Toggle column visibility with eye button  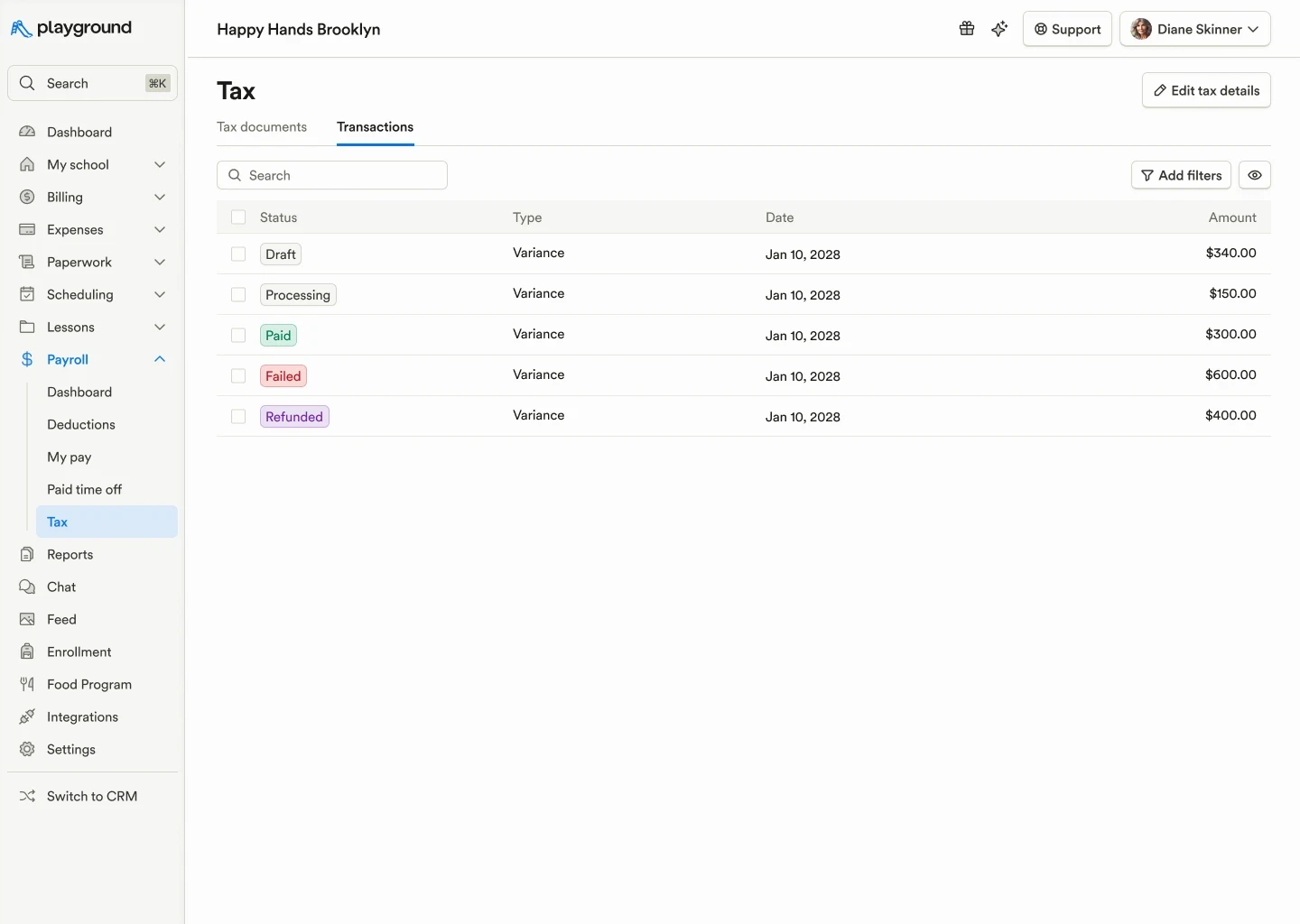click(1255, 175)
